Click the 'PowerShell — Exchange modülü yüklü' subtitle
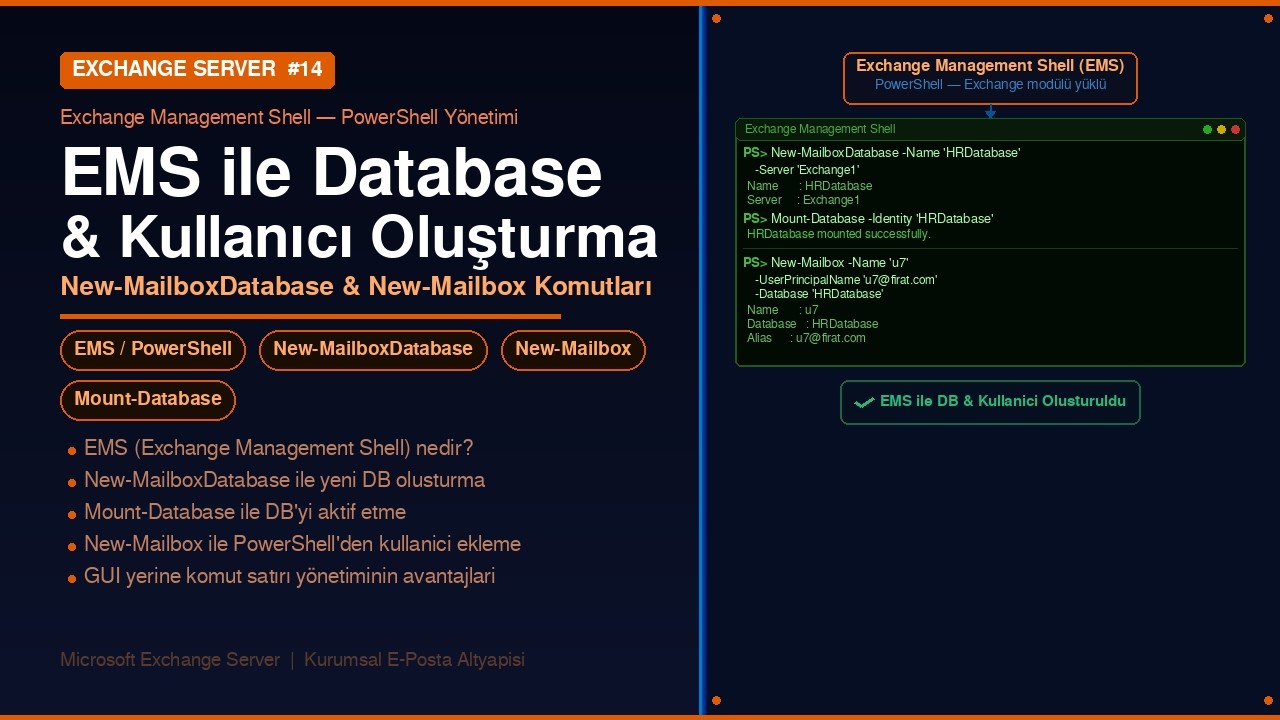The height and width of the screenshot is (720, 1280). pyautogui.click(x=990, y=85)
